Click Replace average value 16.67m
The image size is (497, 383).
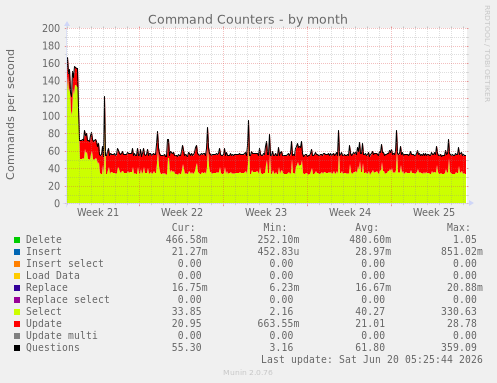(373, 287)
